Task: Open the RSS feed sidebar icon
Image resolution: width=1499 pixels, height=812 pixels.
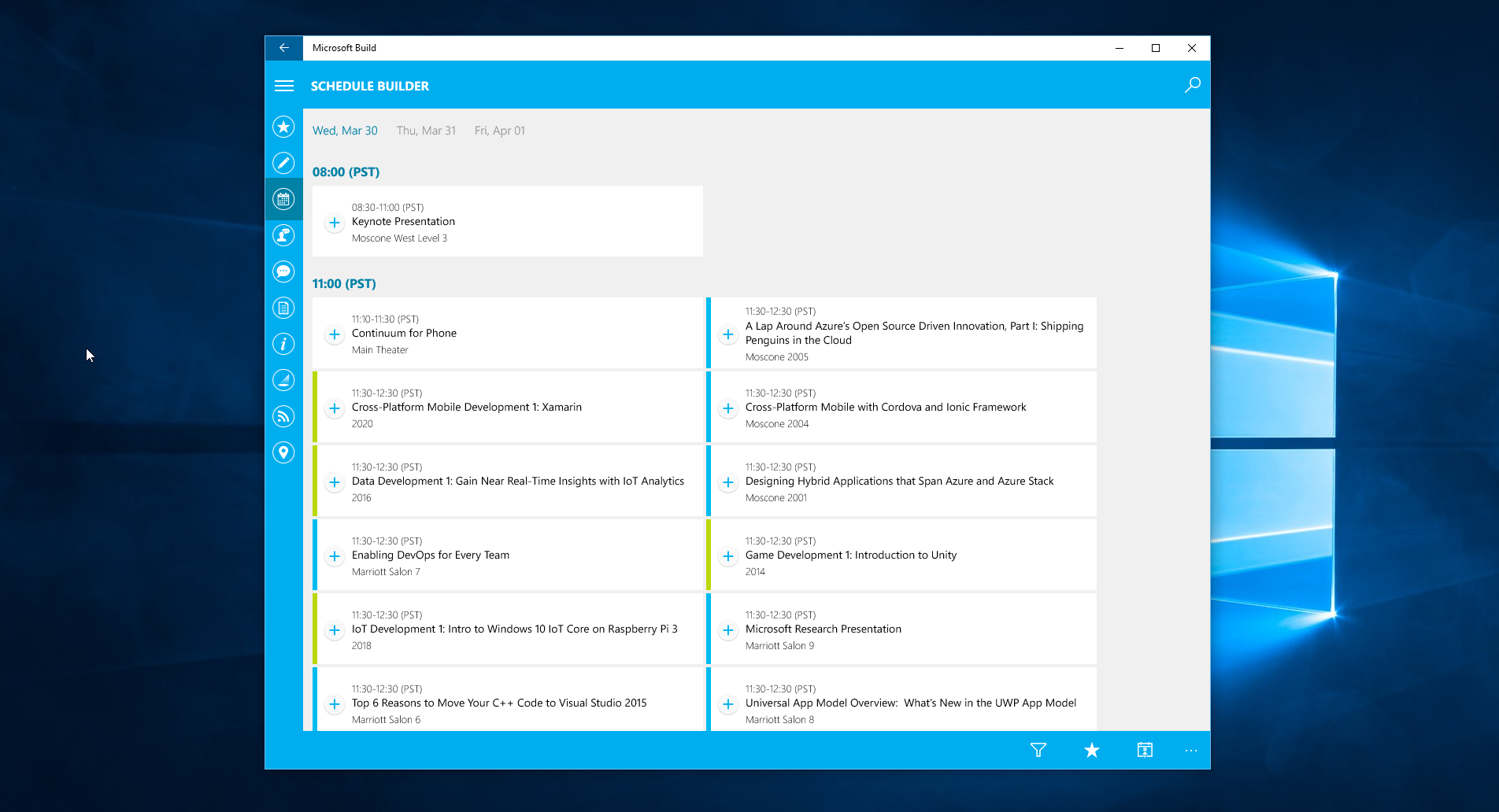Action: tap(283, 416)
